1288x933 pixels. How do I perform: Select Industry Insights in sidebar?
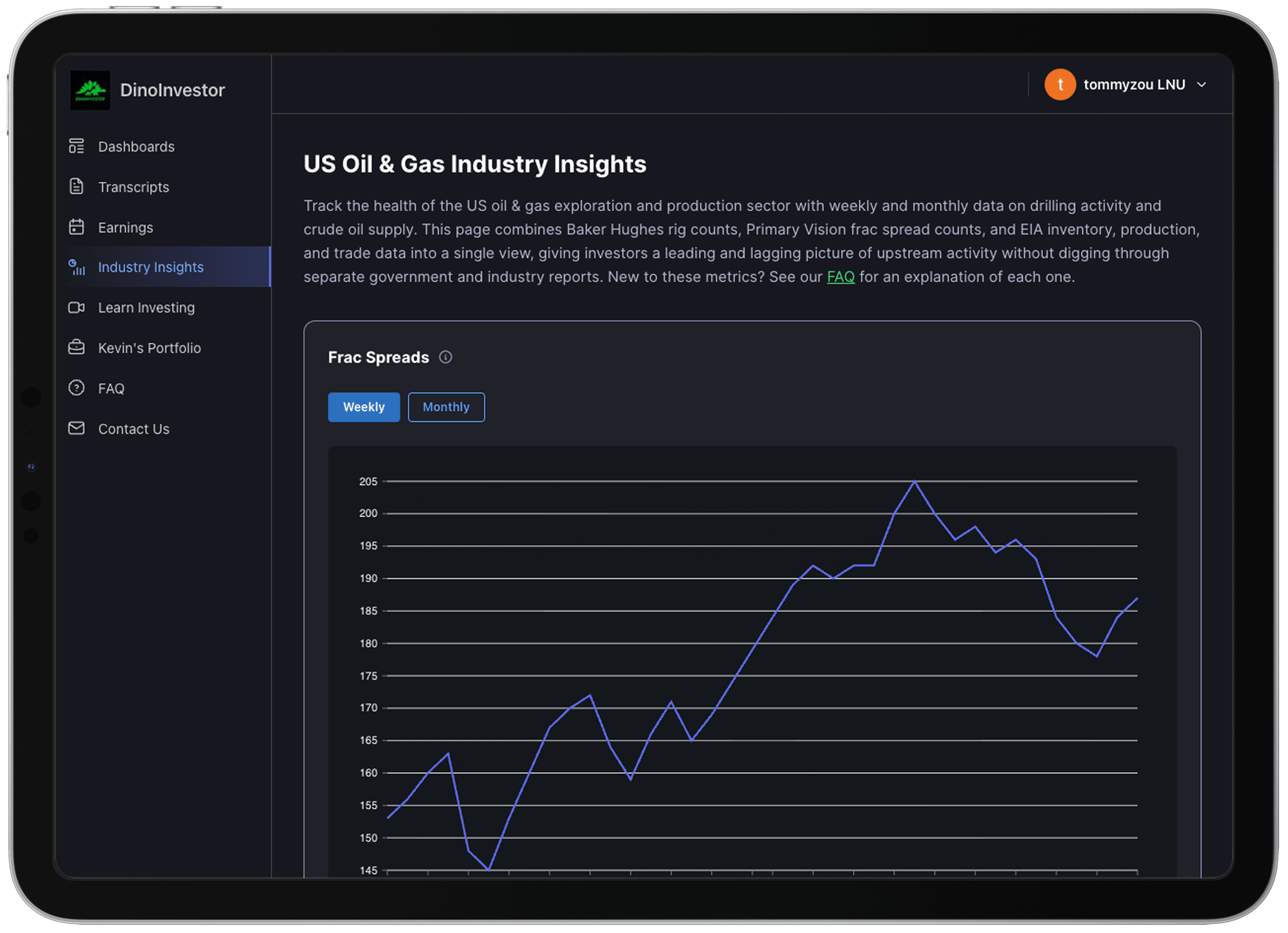164,267
